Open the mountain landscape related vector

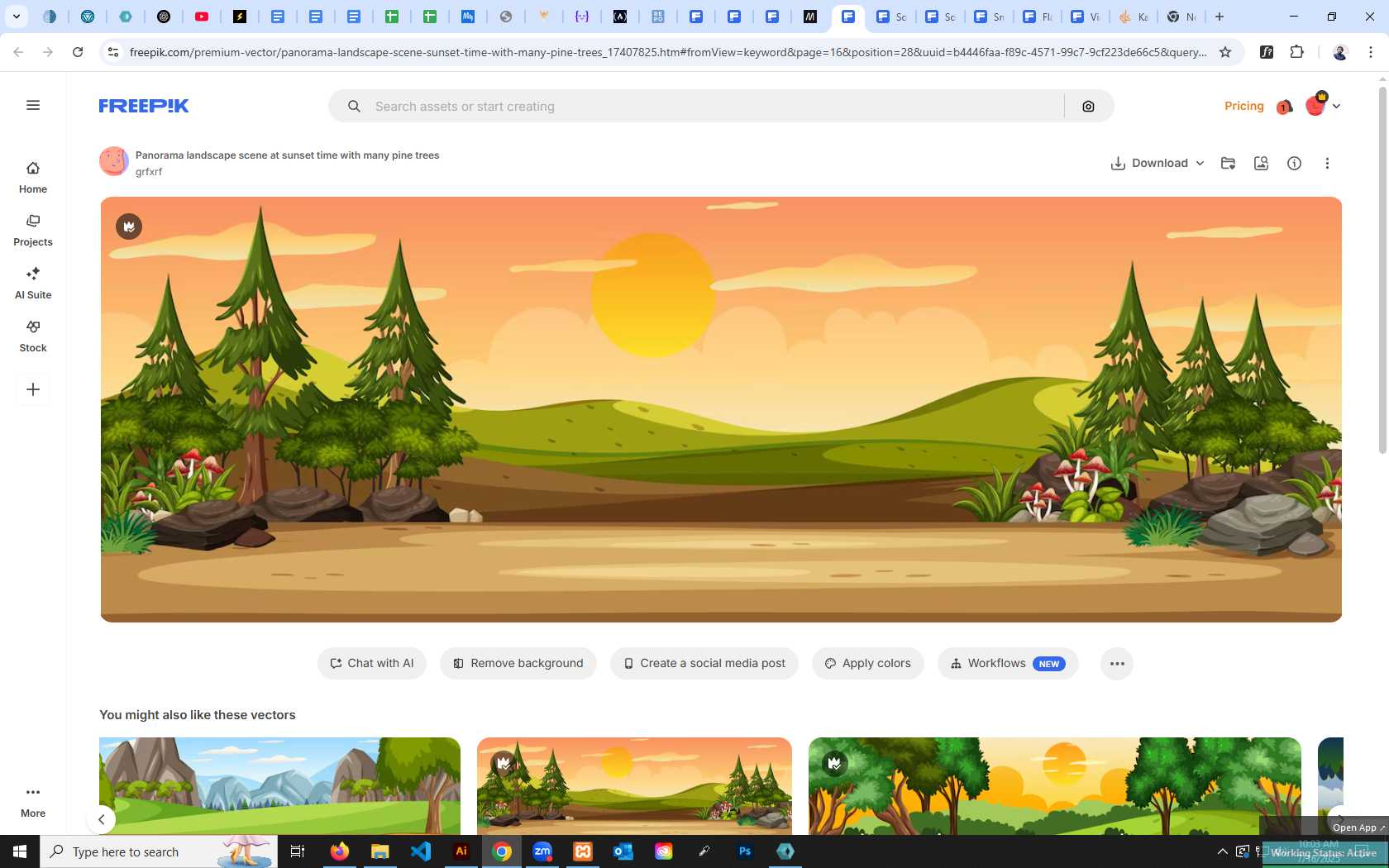pyautogui.click(x=279, y=785)
